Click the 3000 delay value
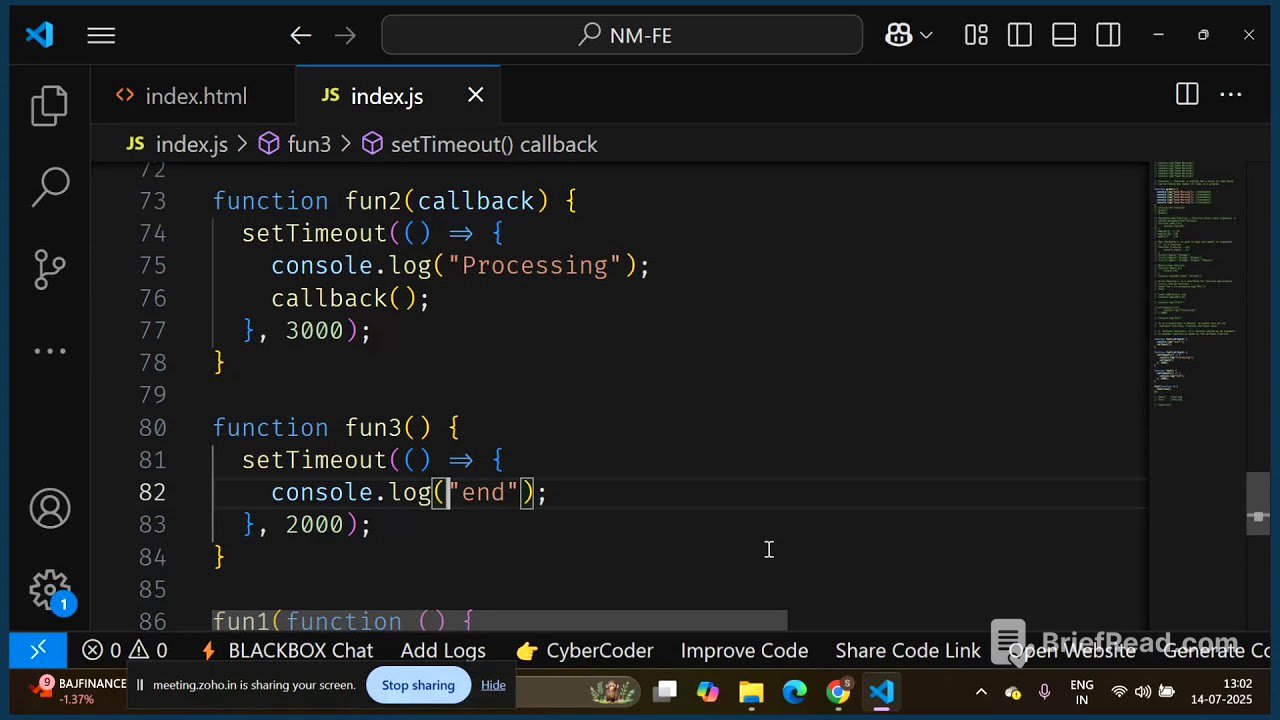The width and height of the screenshot is (1280, 720). (314, 330)
